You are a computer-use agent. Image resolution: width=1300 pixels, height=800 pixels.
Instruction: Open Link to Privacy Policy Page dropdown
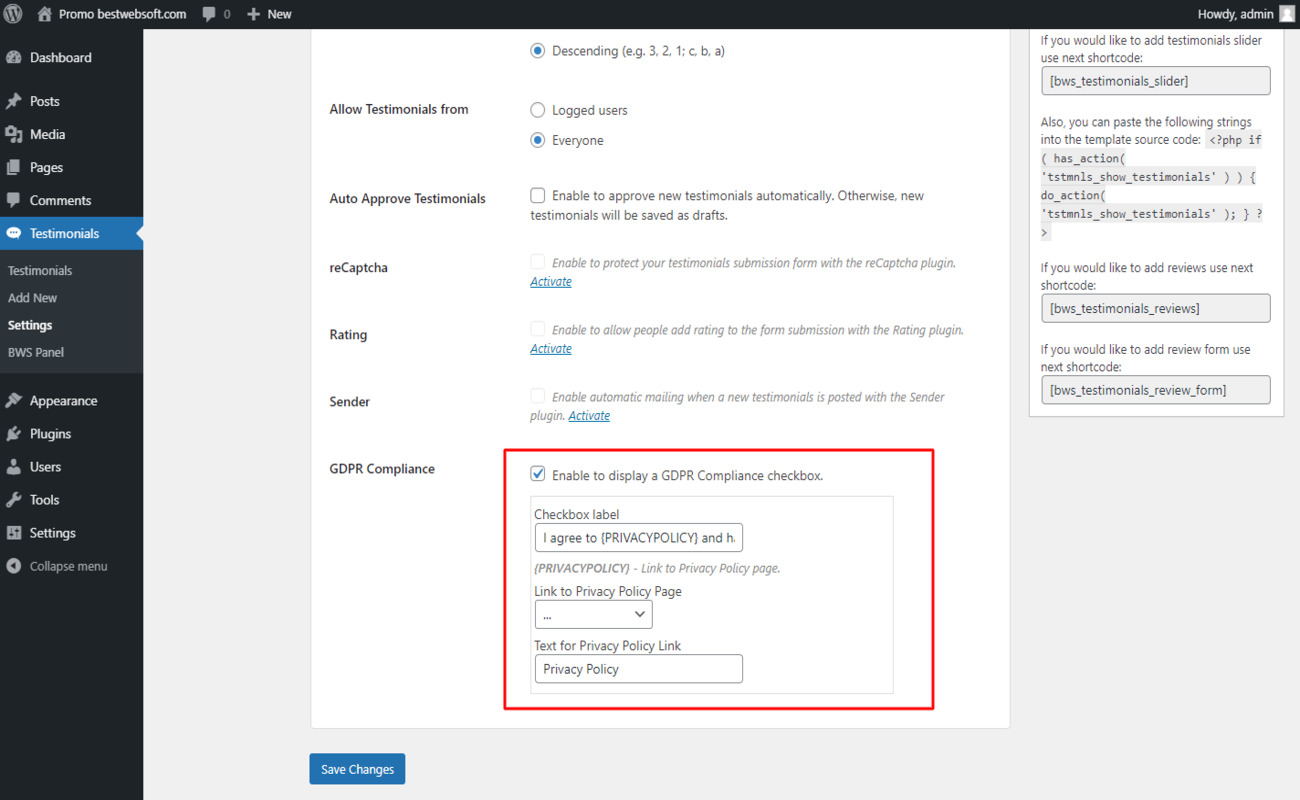click(x=594, y=614)
